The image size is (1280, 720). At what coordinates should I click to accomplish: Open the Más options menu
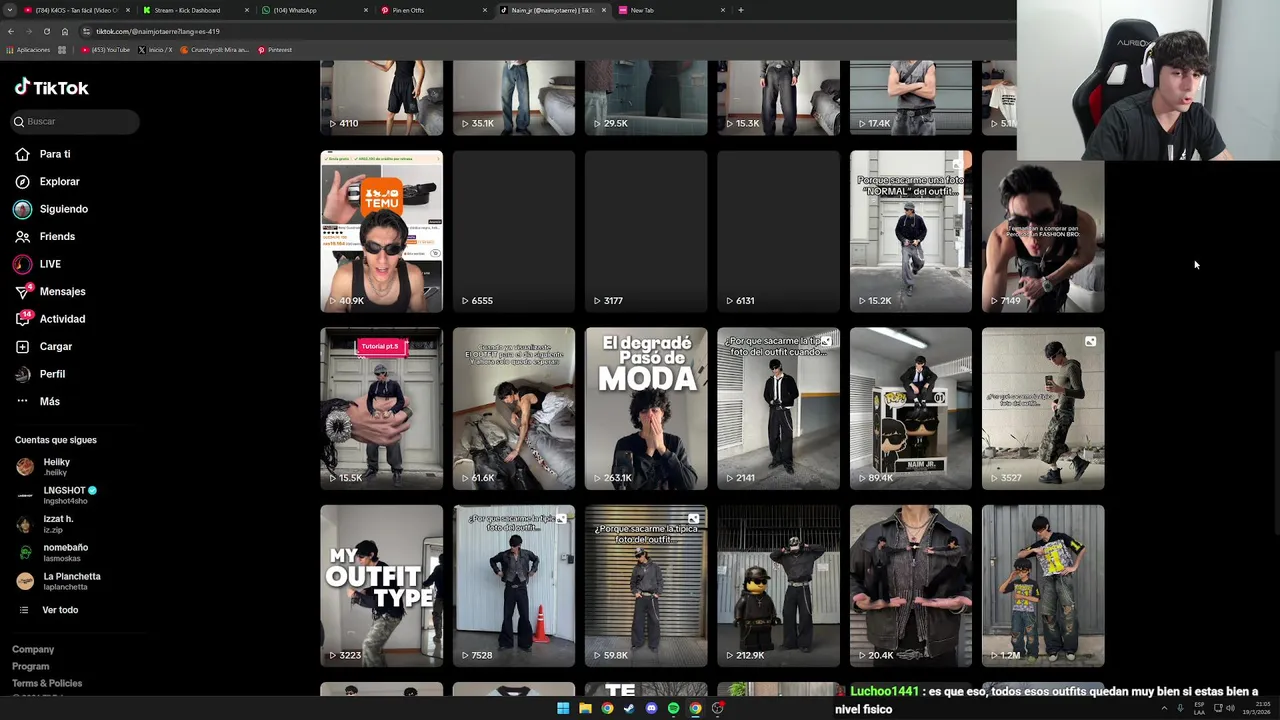pyautogui.click(x=37, y=401)
